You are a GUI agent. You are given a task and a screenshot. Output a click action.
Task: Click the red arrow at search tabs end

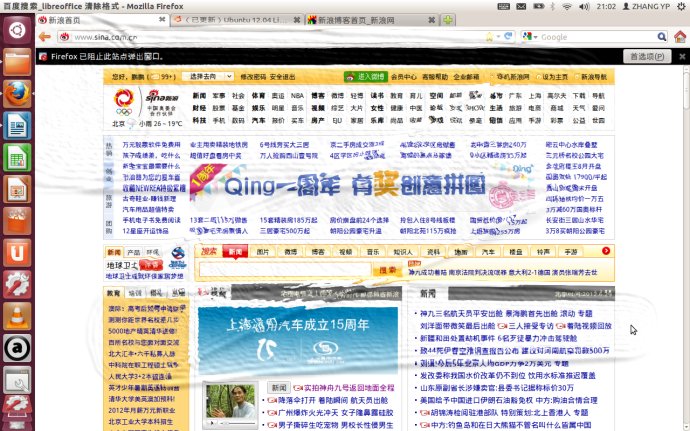(606, 250)
